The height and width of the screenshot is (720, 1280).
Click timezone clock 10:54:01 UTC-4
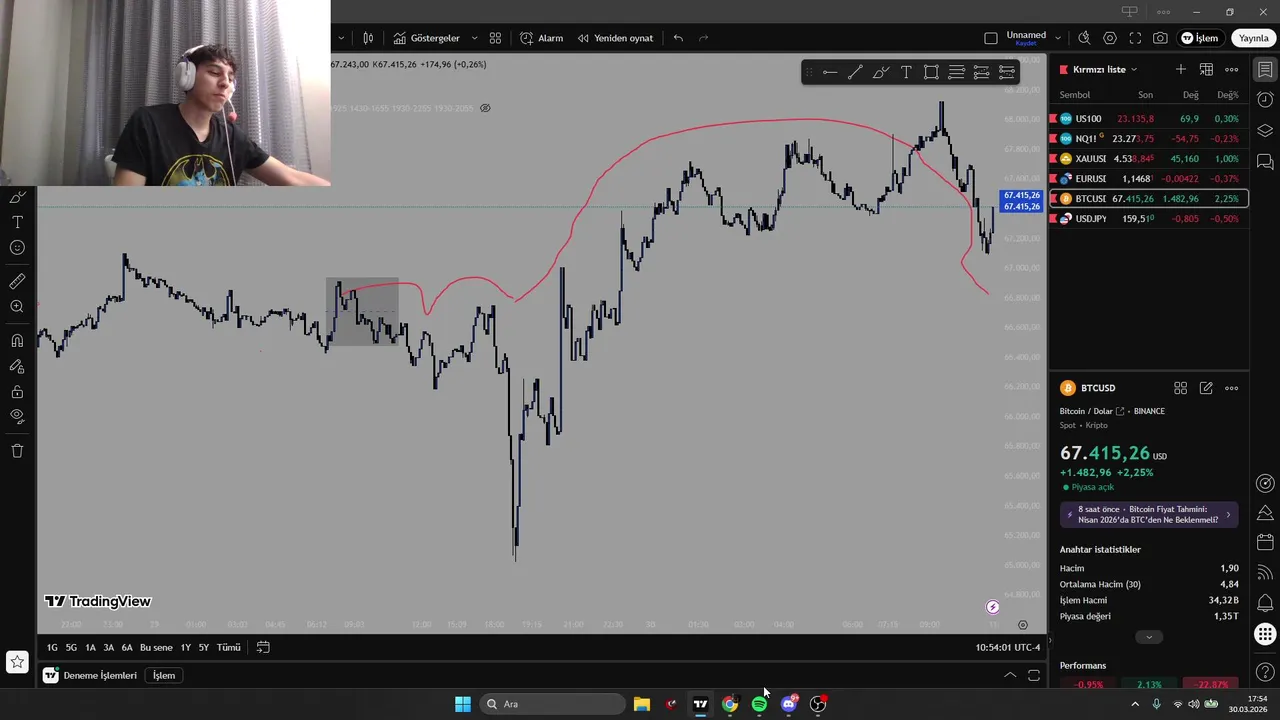(x=1007, y=647)
